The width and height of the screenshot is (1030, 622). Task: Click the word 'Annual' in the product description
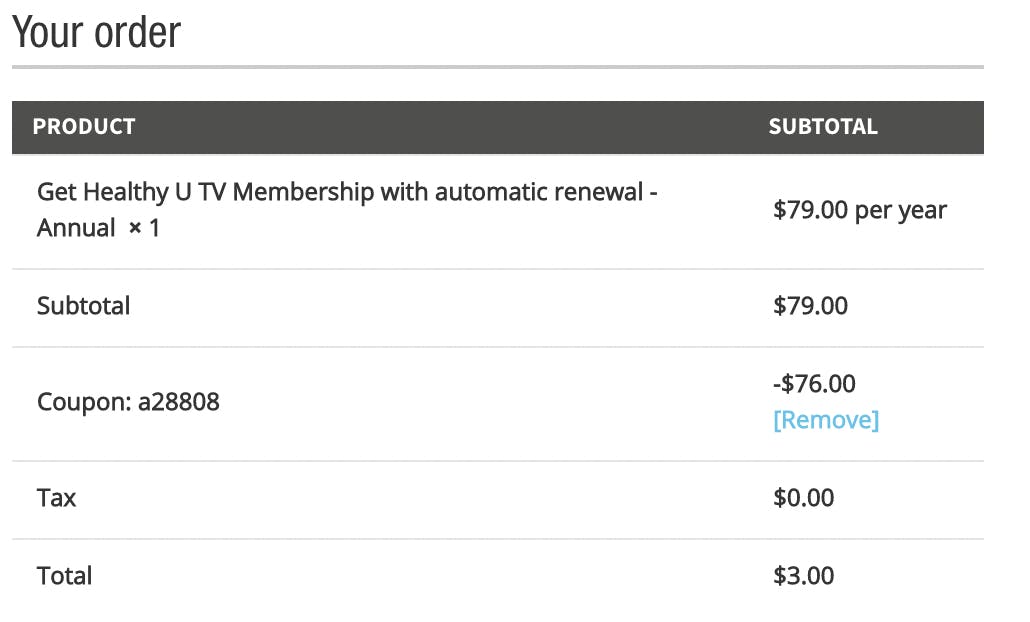(76, 228)
